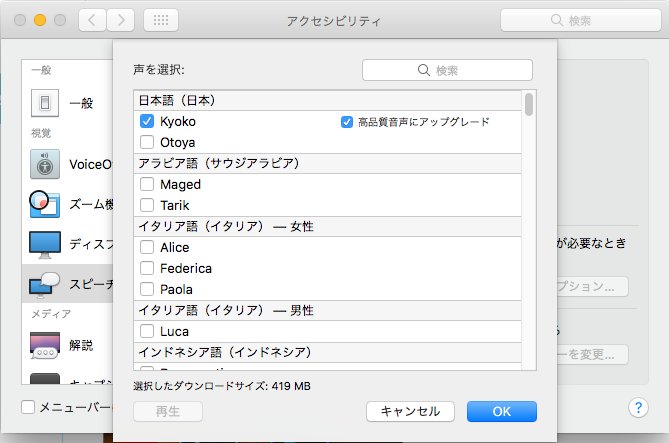Image resolution: width=669 pixels, height=443 pixels.
Task: Check the Otoya voice checkbox
Action: 147,142
